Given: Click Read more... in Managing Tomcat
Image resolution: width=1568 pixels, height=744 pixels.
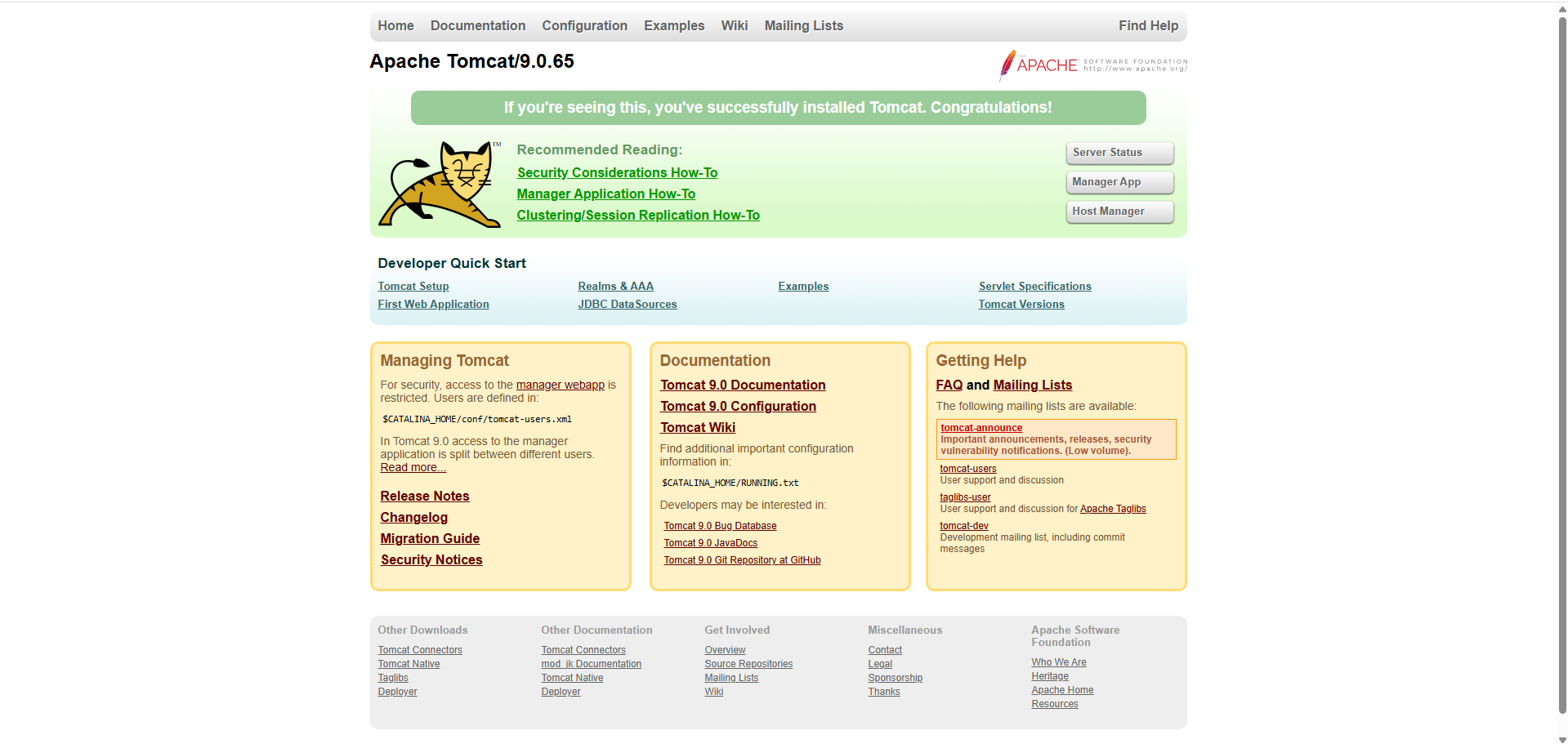Looking at the screenshot, I should click(x=413, y=468).
